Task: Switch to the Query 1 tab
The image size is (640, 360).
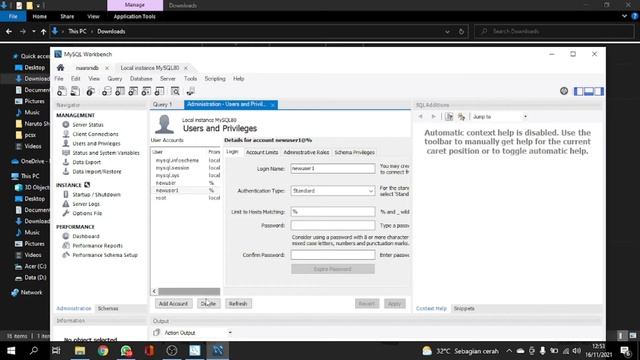Action: click(x=162, y=104)
